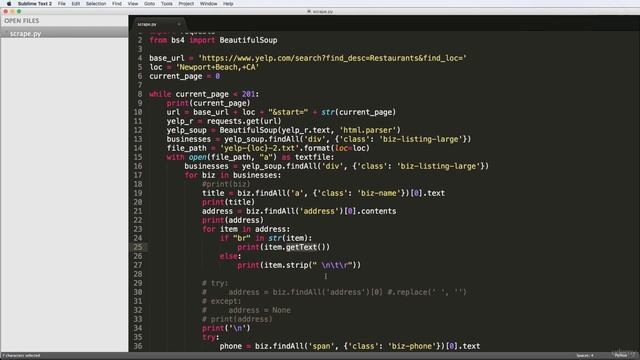Open the Tools menu
This screenshot has height=360, width=640.
(x=167, y=4)
